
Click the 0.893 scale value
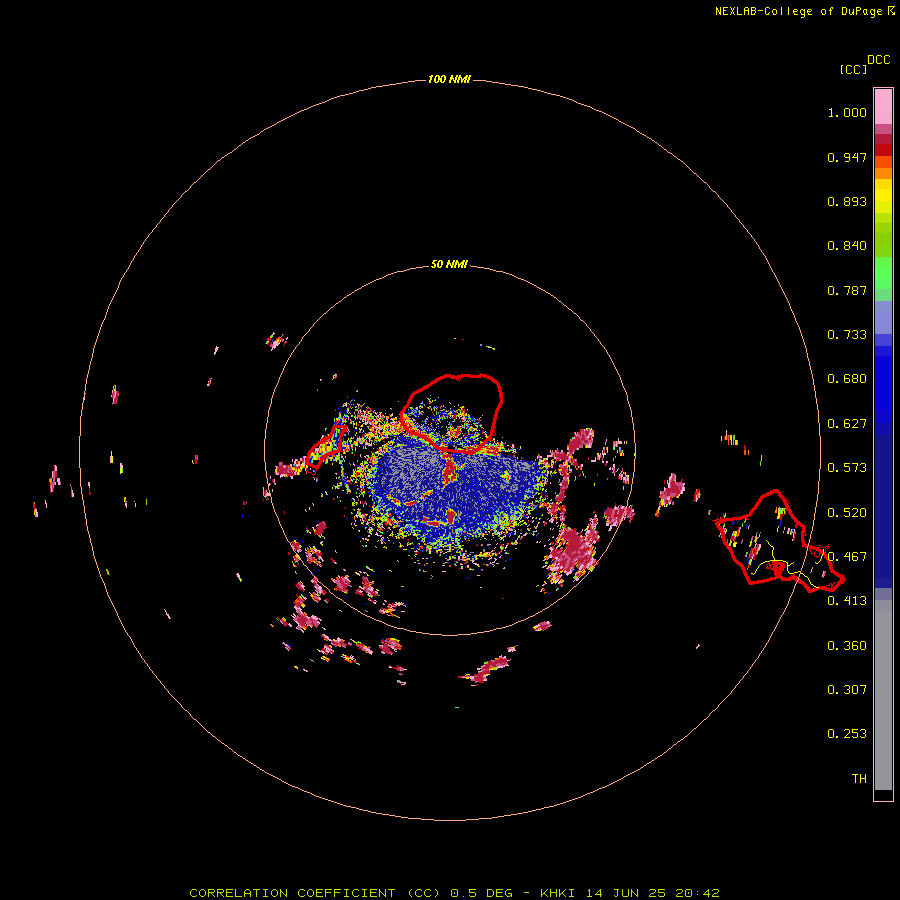pos(847,201)
